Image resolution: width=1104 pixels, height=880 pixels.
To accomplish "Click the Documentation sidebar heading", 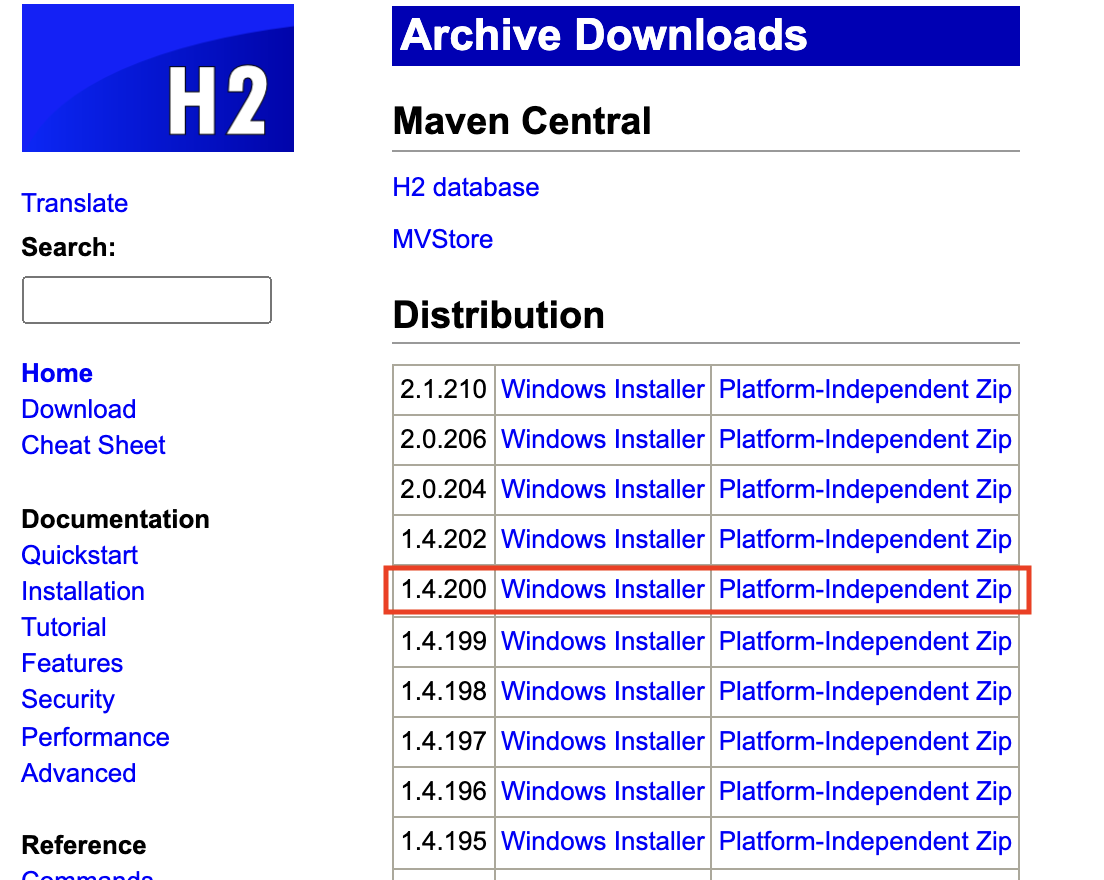I will pyautogui.click(x=115, y=519).
